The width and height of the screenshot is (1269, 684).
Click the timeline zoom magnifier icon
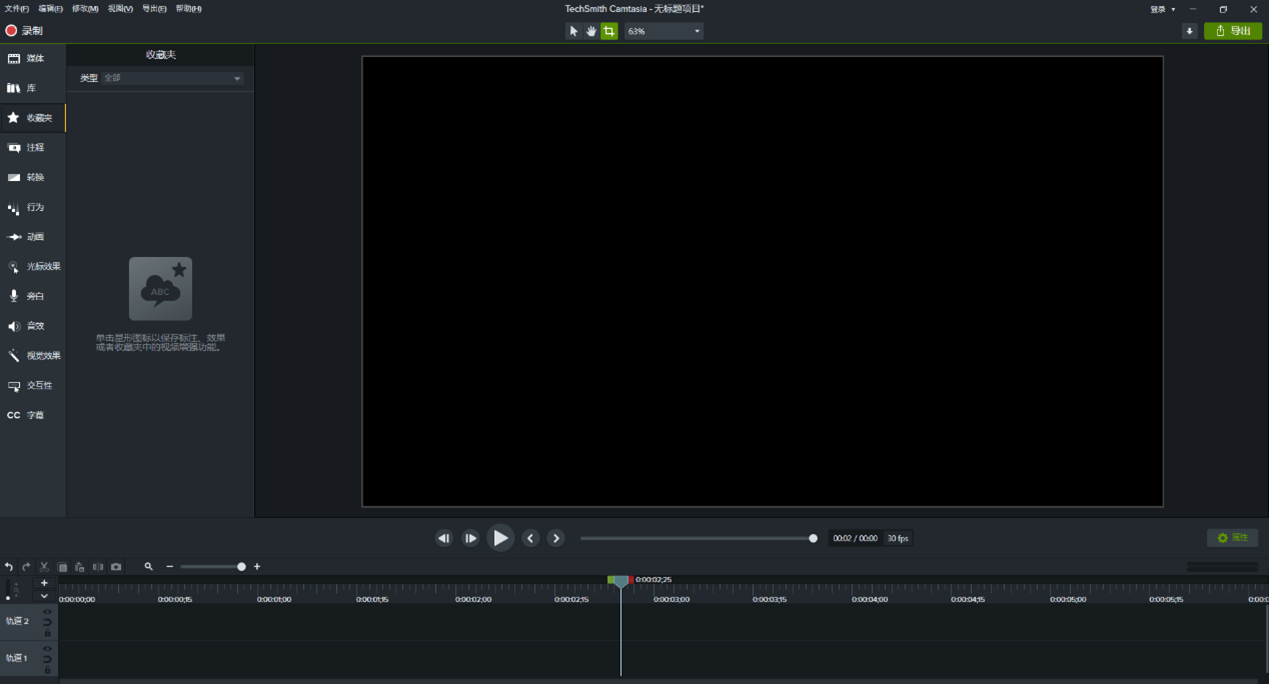(149, 567)
